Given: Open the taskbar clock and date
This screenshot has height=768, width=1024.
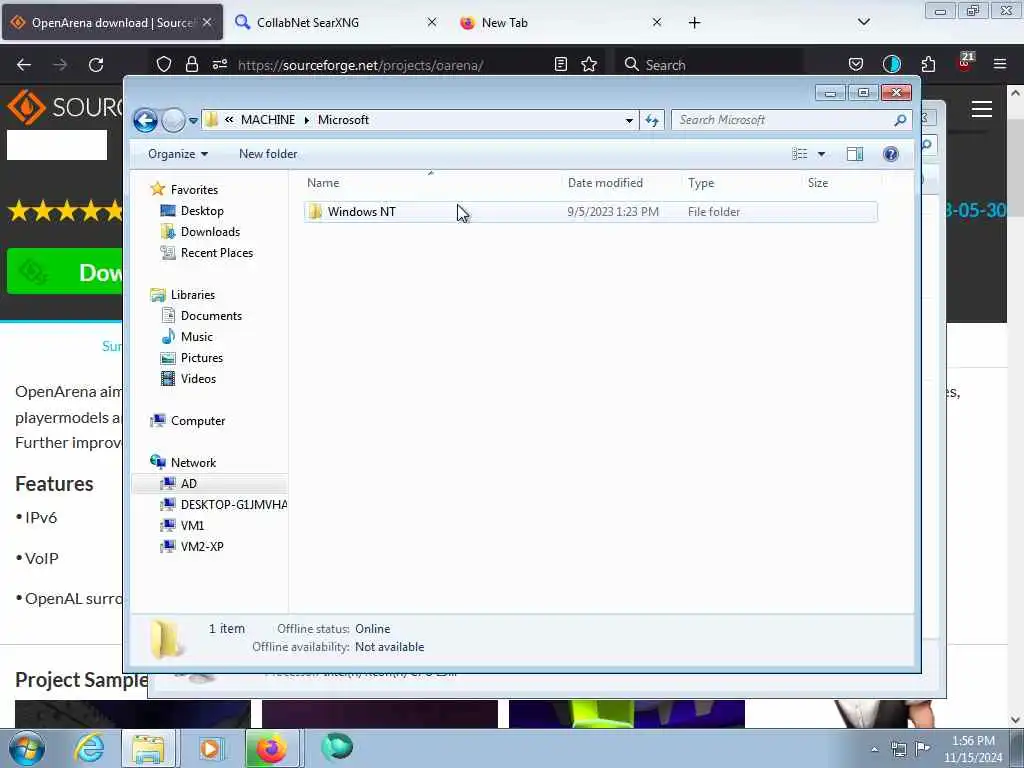Looking at the screenshot, I should click(x=972, y=750).
